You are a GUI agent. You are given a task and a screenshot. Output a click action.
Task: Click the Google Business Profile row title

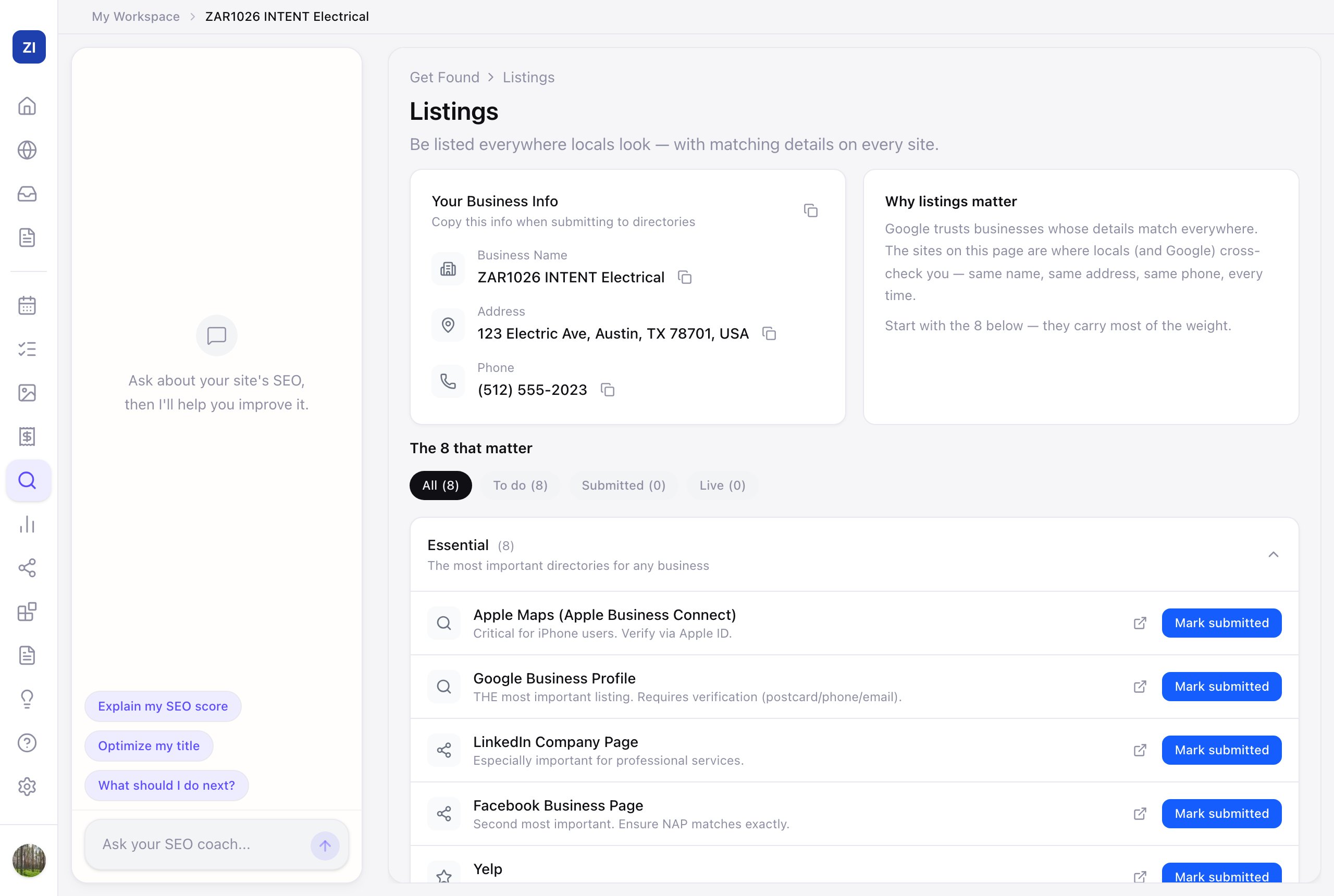tap(554, 678)
